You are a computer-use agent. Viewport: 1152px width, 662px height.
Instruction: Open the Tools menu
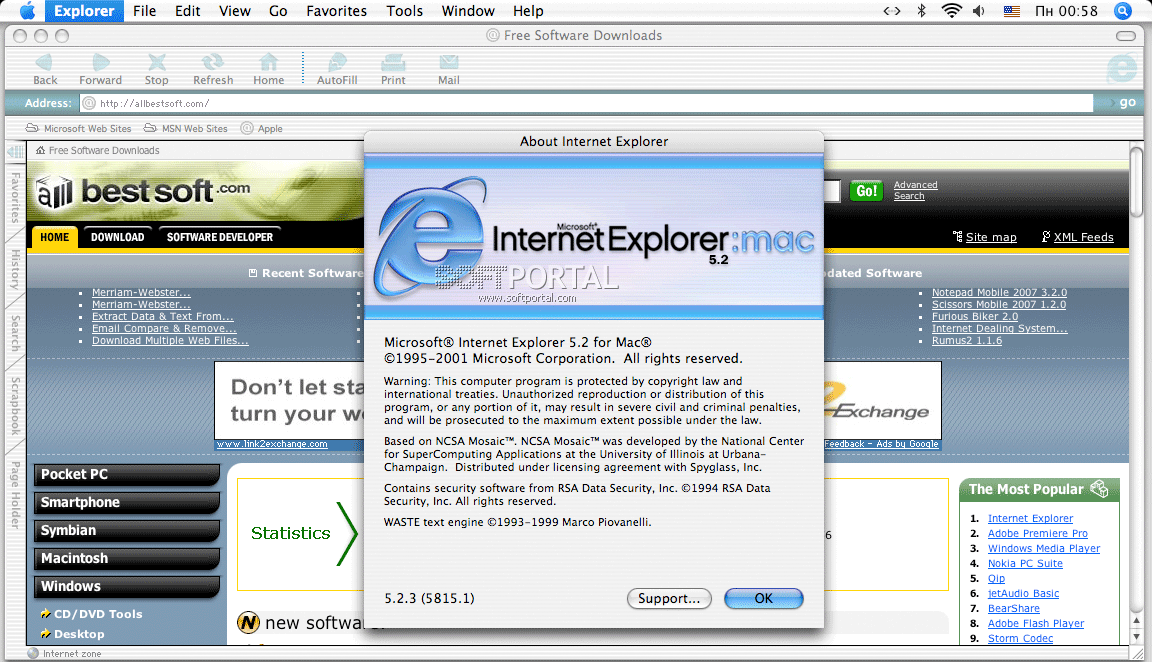[x=405, y=11]
